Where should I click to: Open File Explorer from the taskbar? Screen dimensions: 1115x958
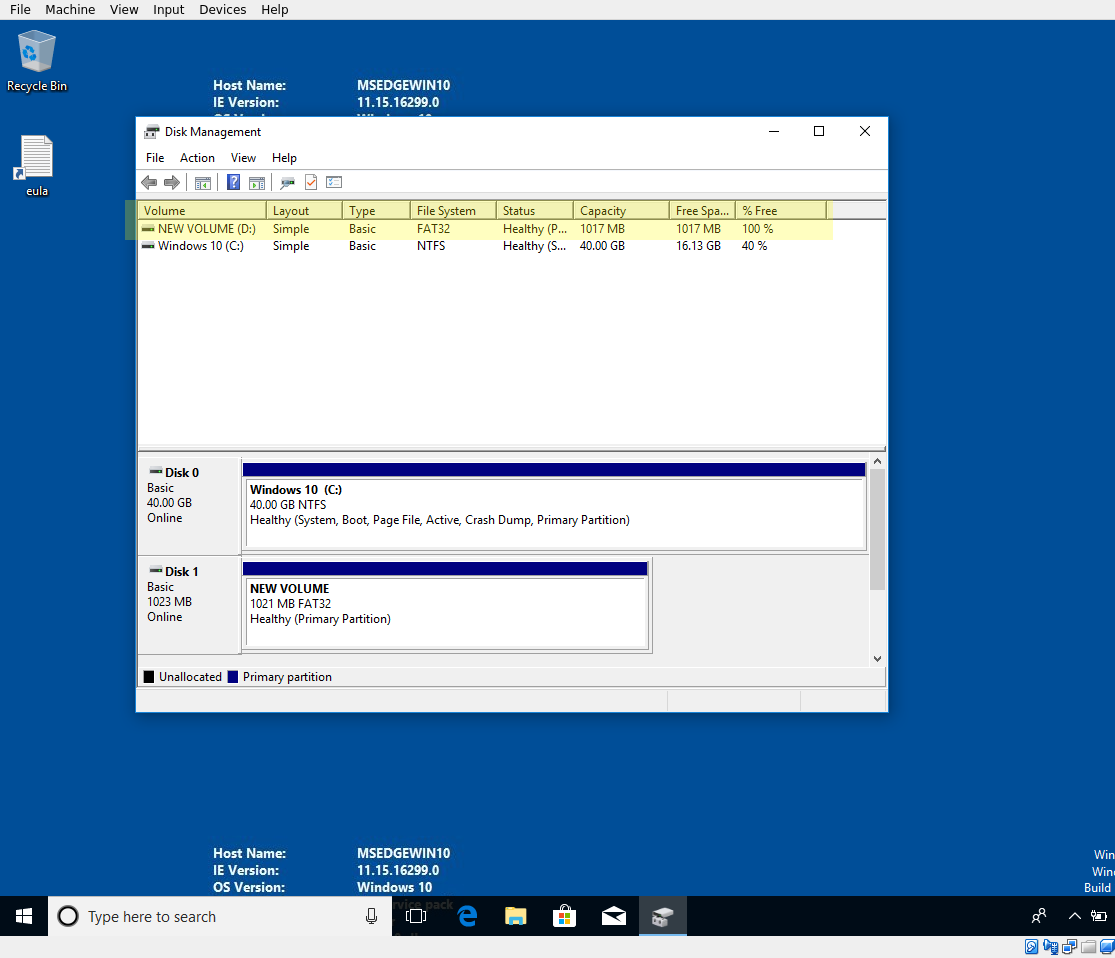coord(516,916)
